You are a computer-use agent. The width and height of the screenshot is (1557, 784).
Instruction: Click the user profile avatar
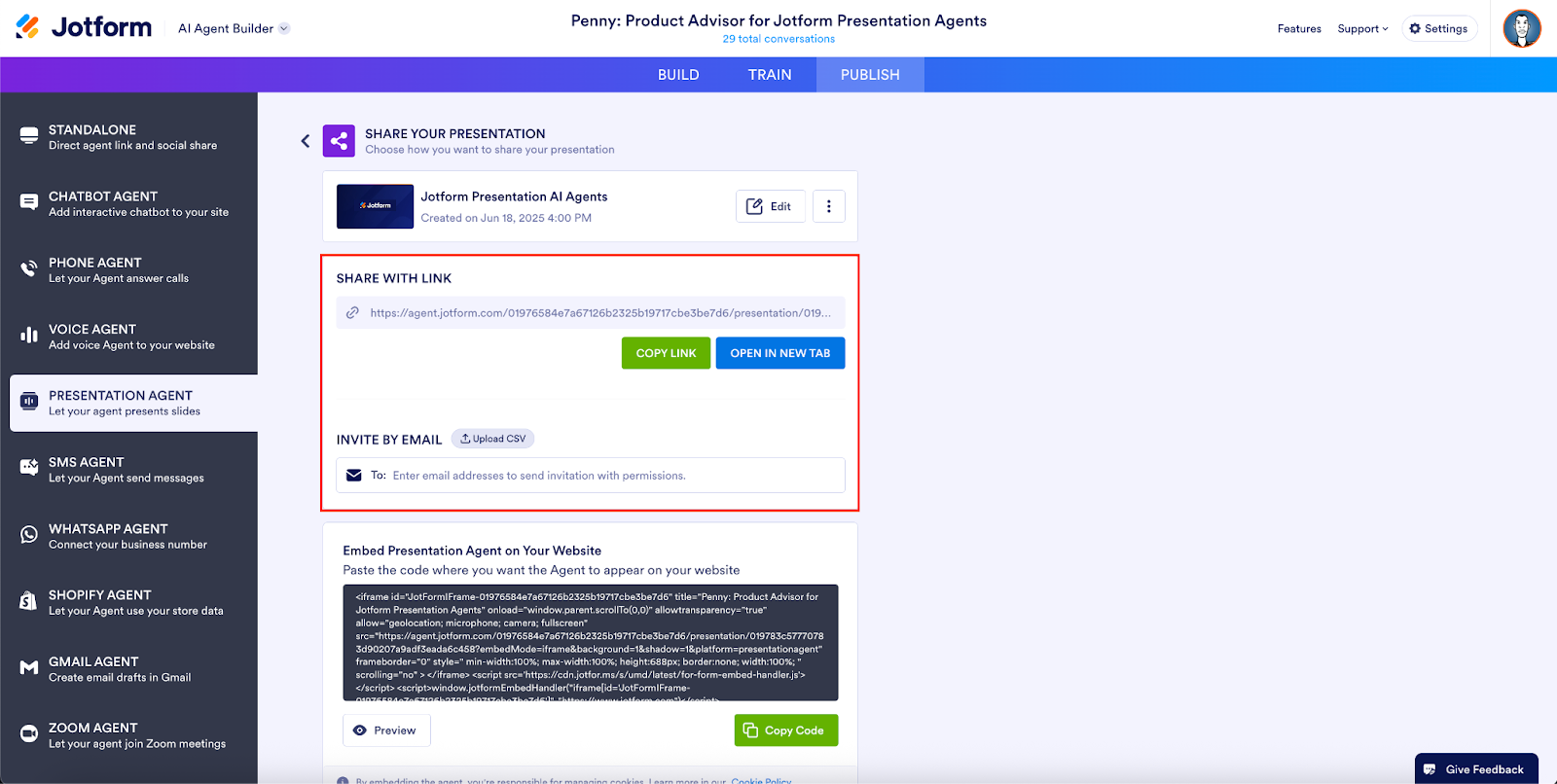click(1521, 28)
